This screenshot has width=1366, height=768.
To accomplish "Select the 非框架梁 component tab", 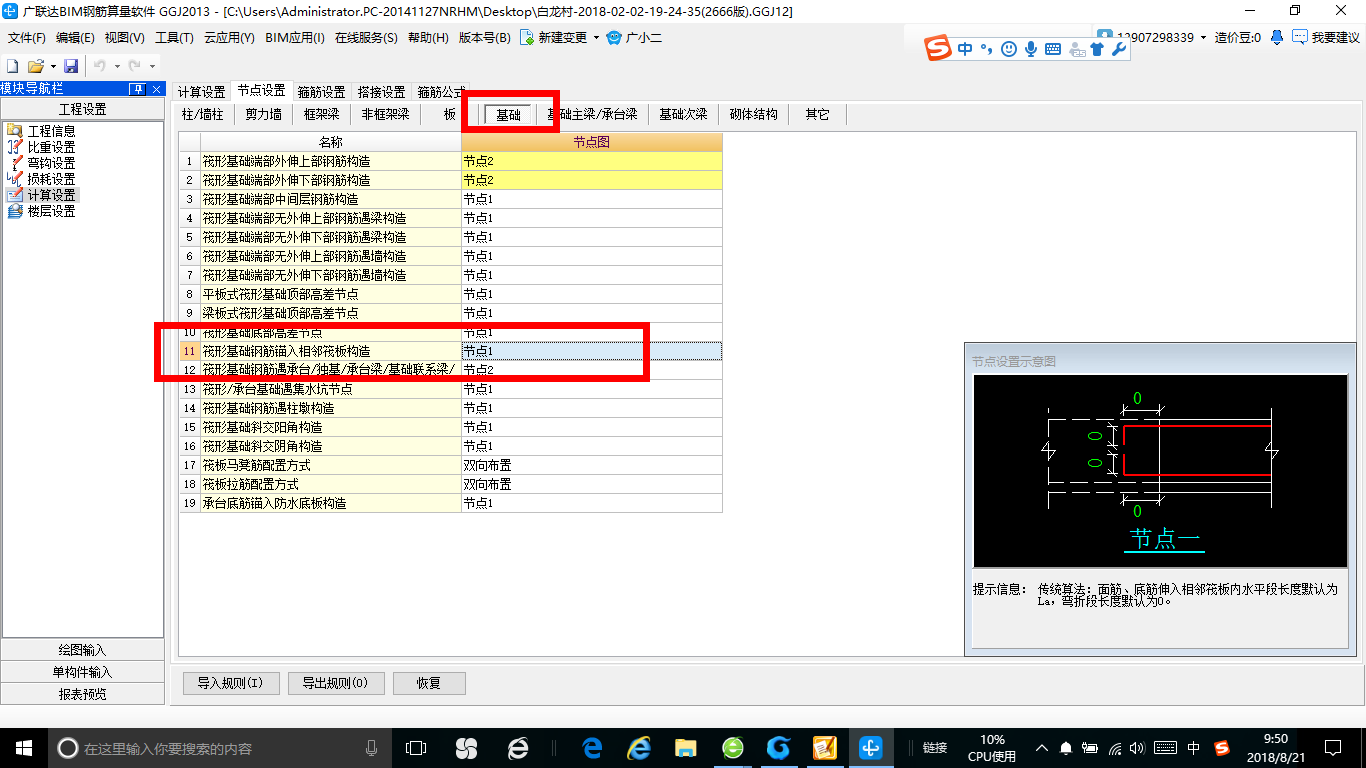I will (x=385, y=115).
